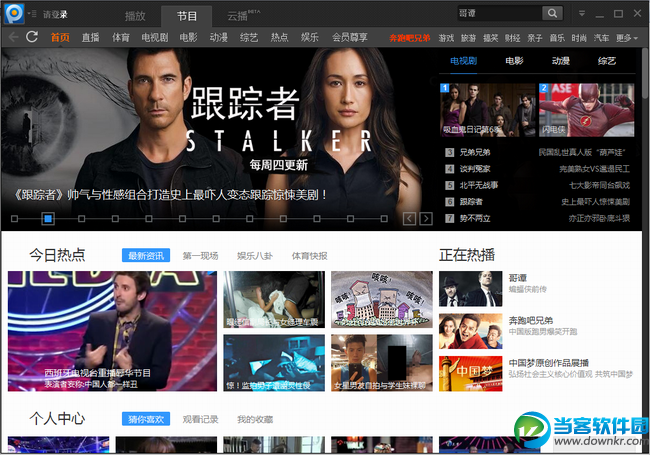Image resolution: width=650 pixels, height=455 pixels.
Task: Click the back arrow navigation icon
Action: pyautogui.click(x=13, y=37)
